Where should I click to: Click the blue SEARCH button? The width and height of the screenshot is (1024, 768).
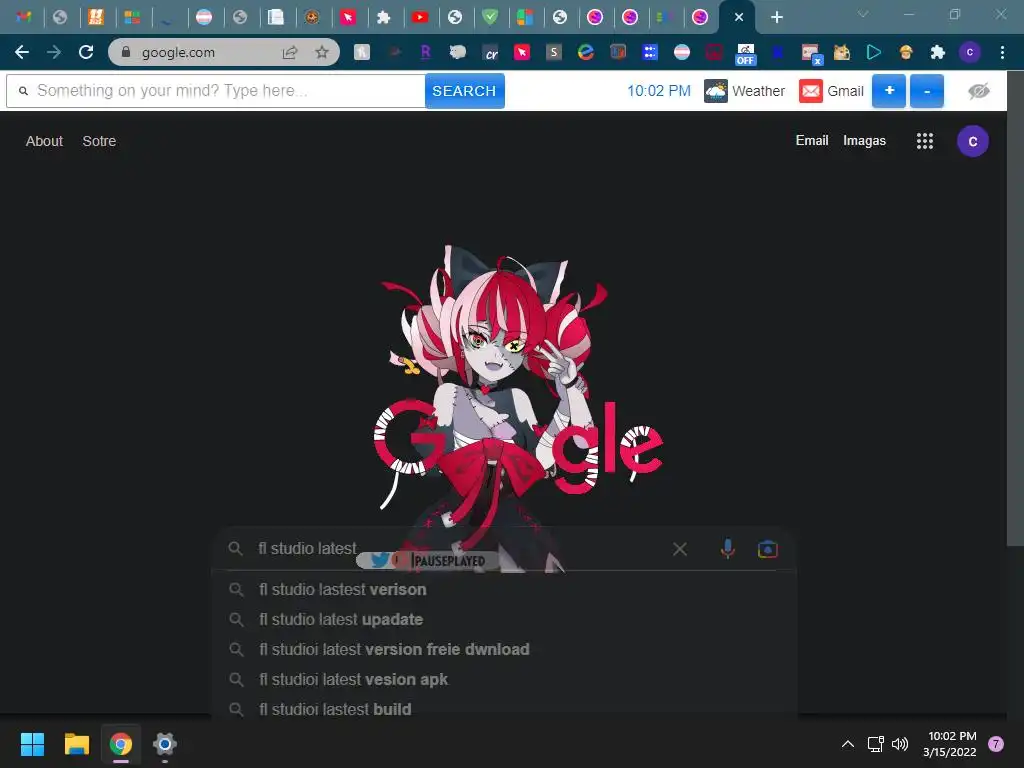[x=464, y=91]
